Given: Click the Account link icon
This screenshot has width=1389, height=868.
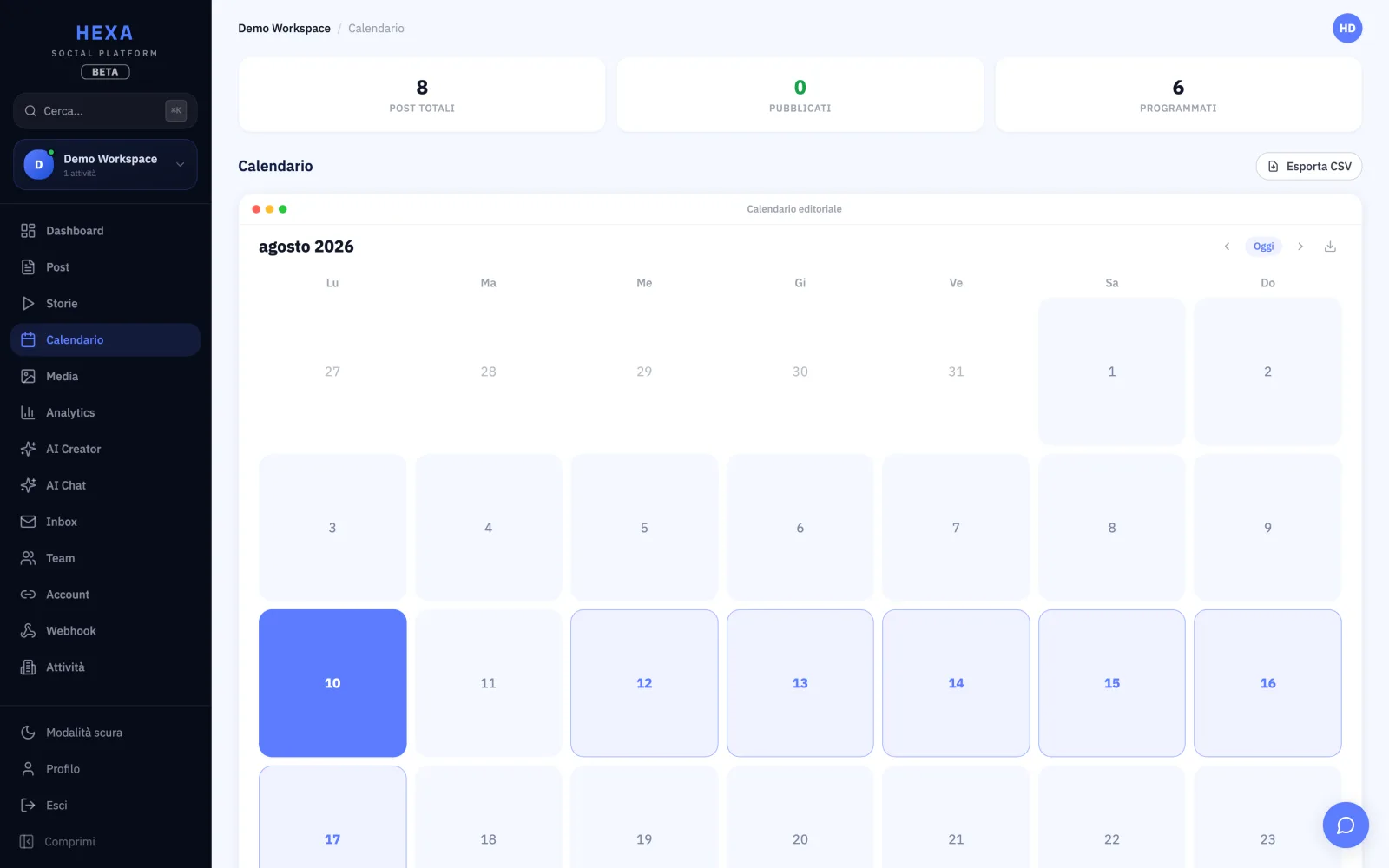Looking at the screenshot, I should [28, 595].
